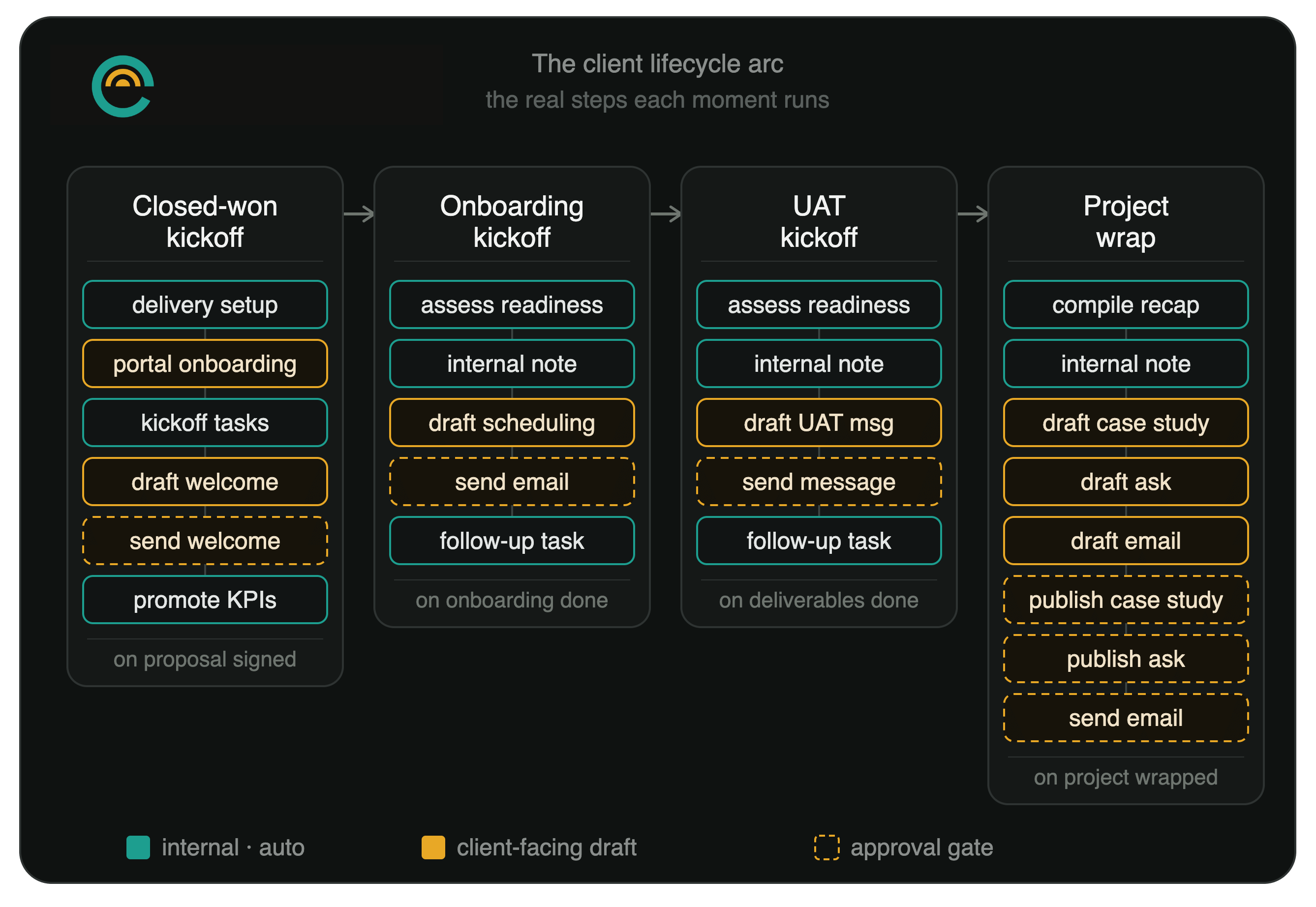Select the send message approval gate
The width and height of the screenshot is (1316, 907).
coord(819,482)
